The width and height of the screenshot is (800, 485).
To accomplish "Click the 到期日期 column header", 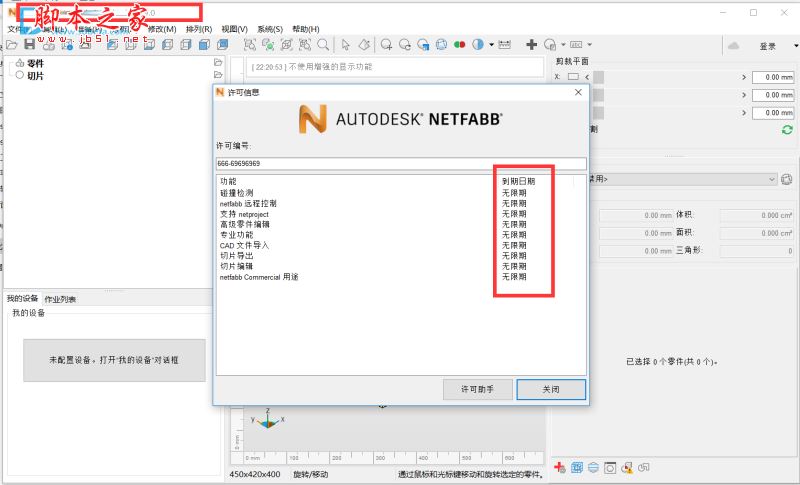I will point(518,181).
